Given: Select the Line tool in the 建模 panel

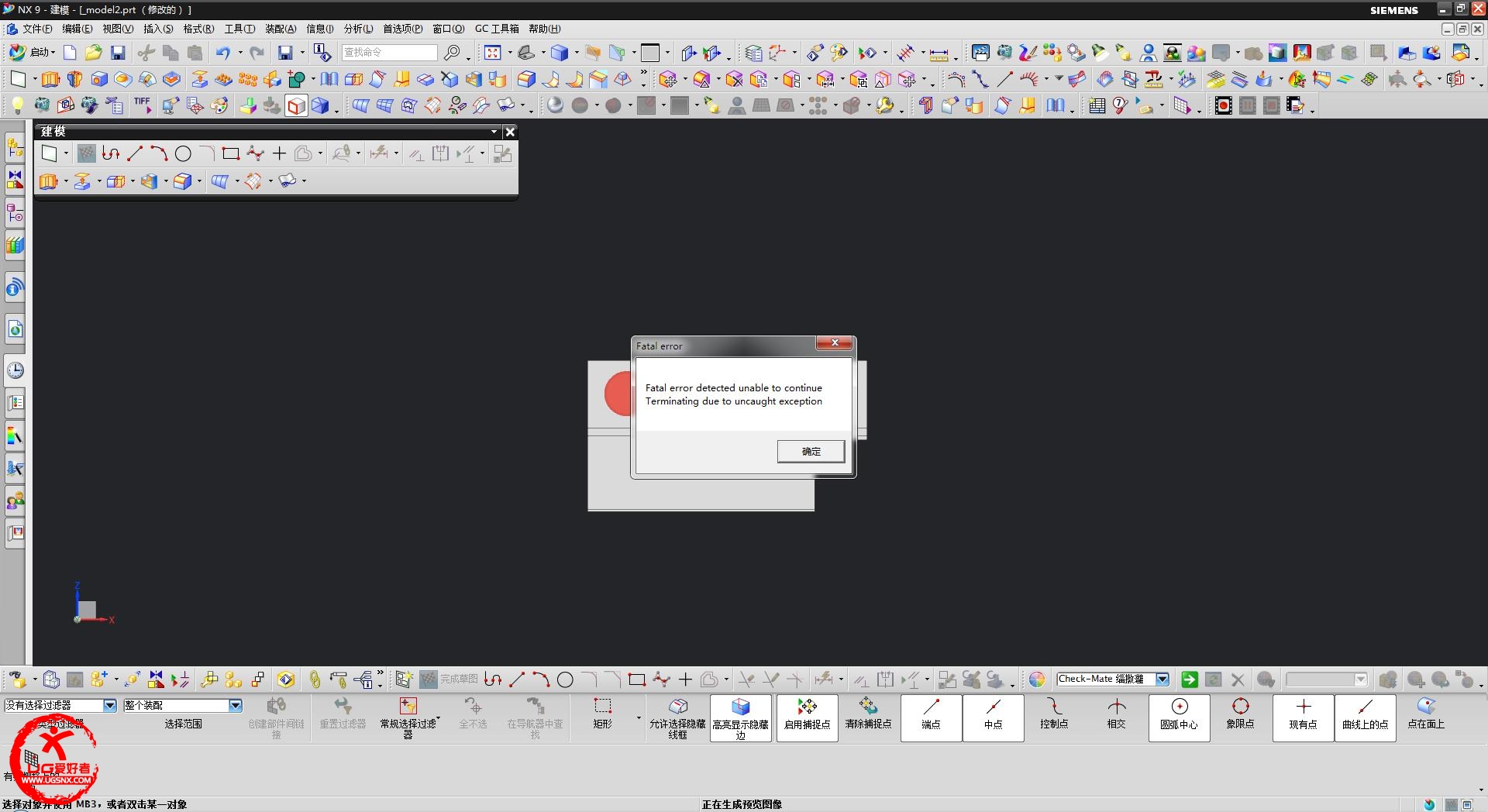Looking at the screenshot, I should [135, 153].
